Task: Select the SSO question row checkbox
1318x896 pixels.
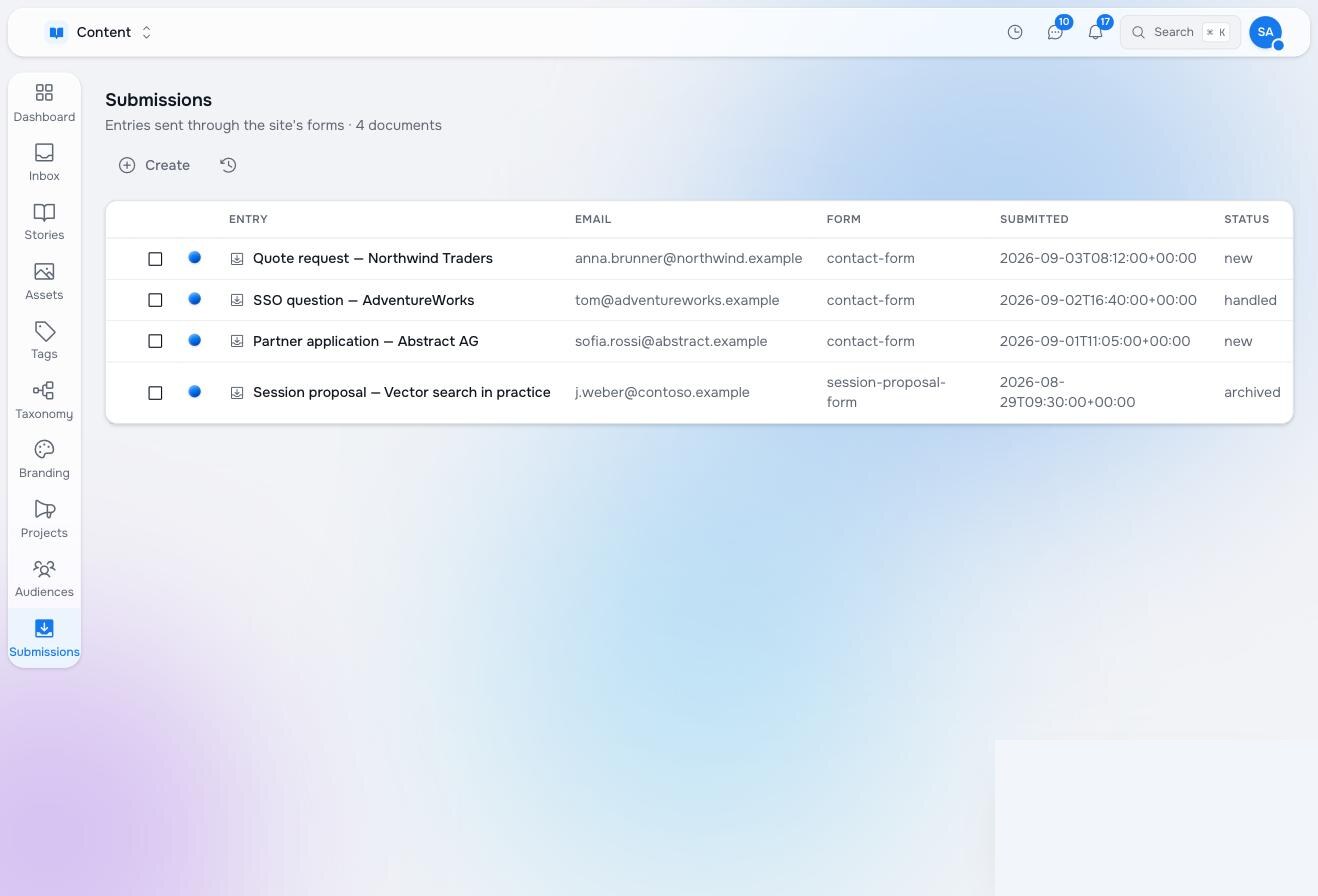Action: pyautogui.click(x=155, y=300)
